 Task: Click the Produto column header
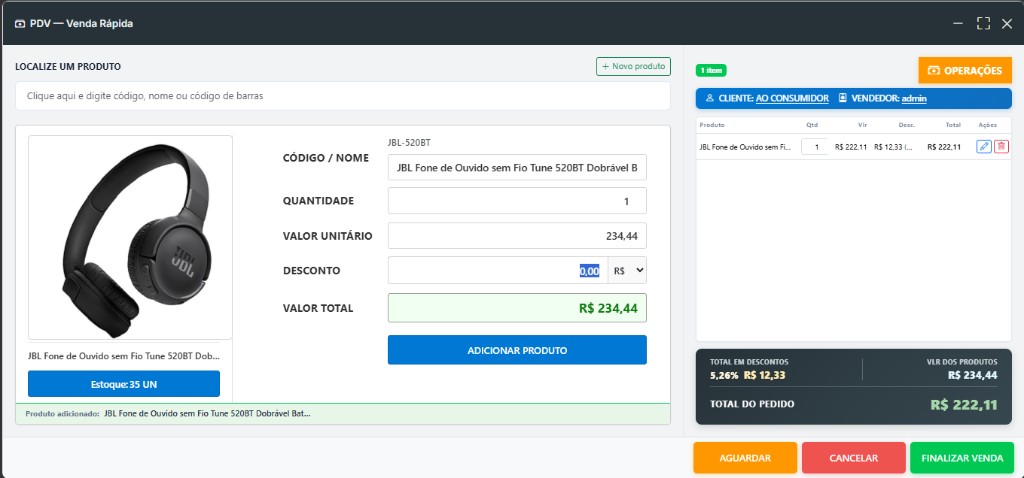tap(712, 125)
